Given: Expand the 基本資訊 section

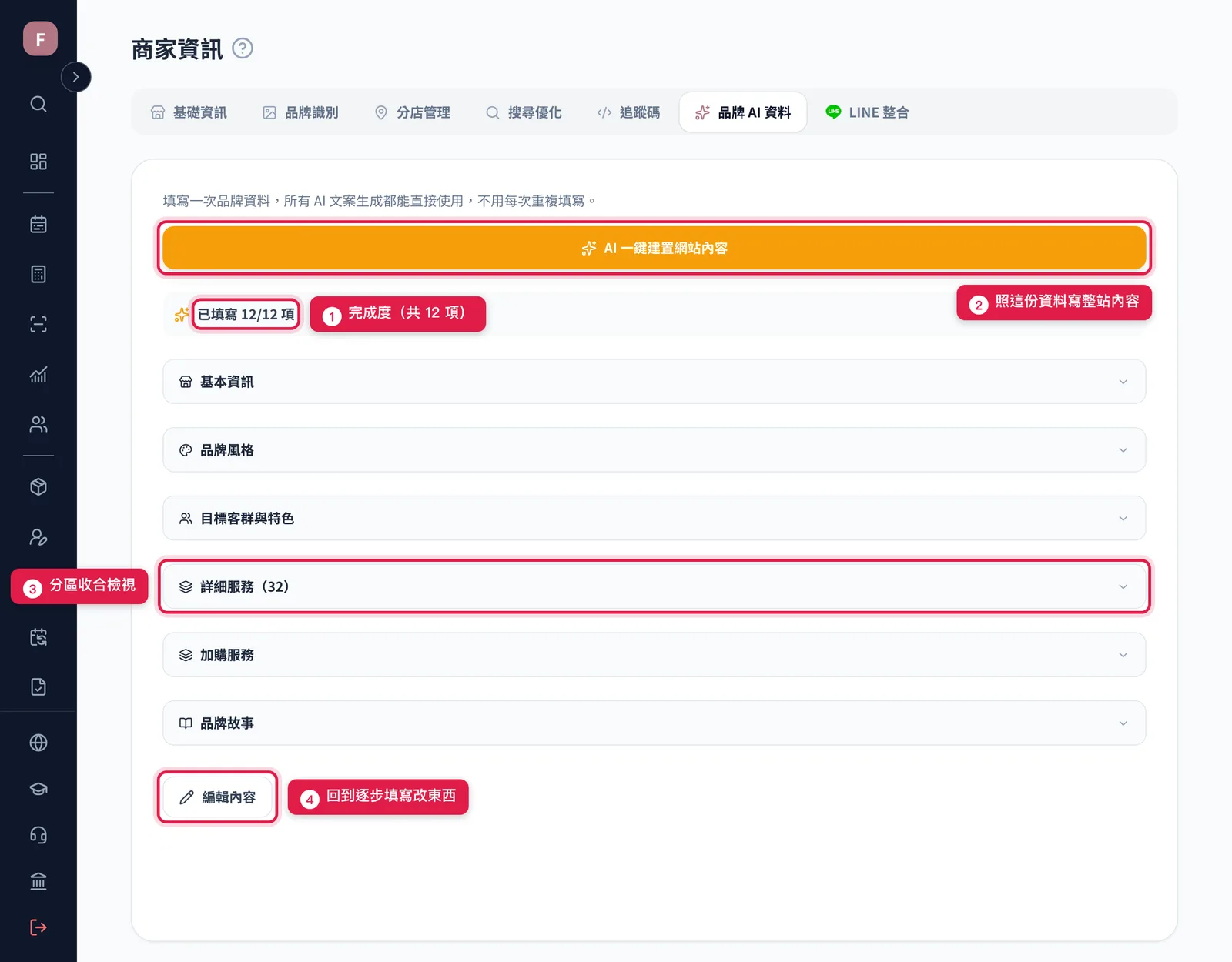Looking at the screenshot, I should click(x=654, y=382).
